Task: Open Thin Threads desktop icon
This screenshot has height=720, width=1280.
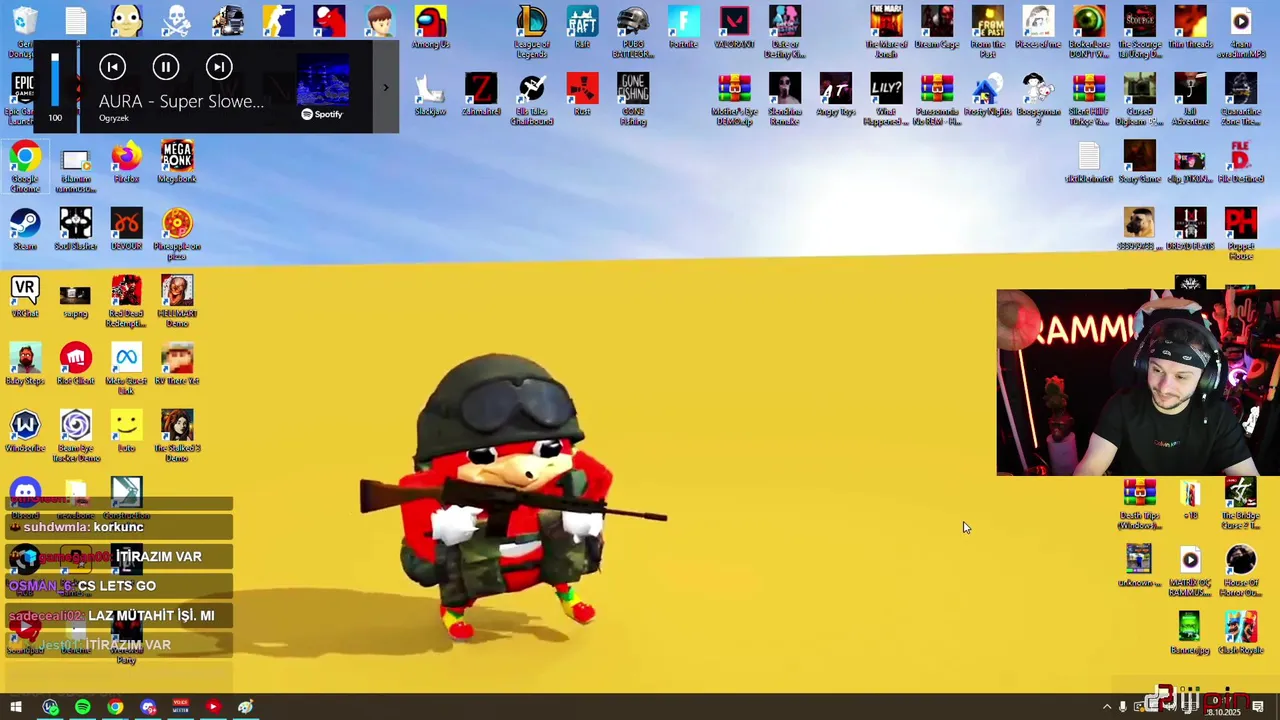Action: coord(1190,28)
